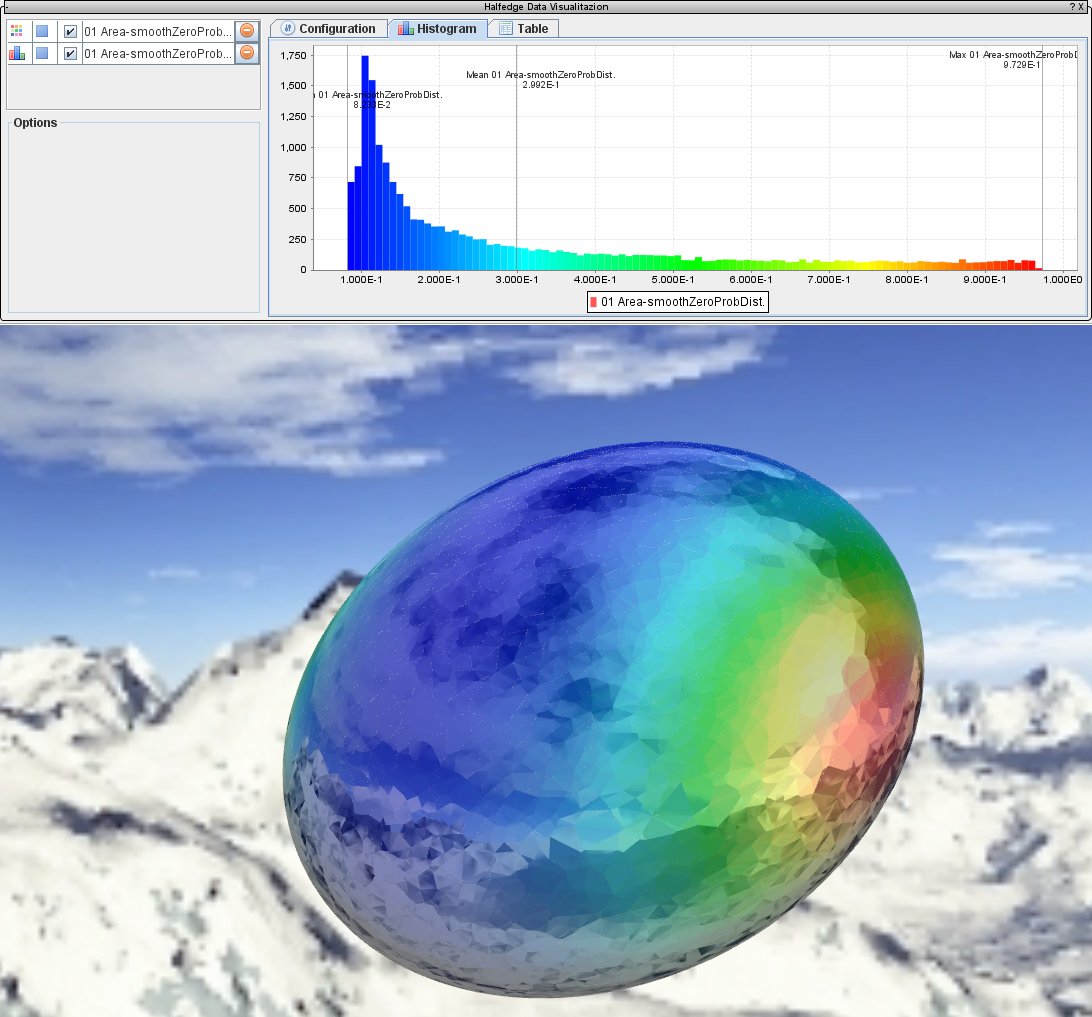The height and width of the screenshot is (1017, 1092).
Task: Click the blue square icon in second row
Action: pyautogui.click(x=42, y=53)
